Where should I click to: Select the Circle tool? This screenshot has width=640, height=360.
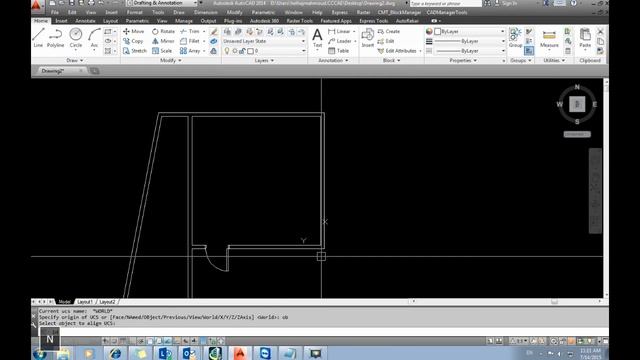pyautogui.click(x=76, y=38)
